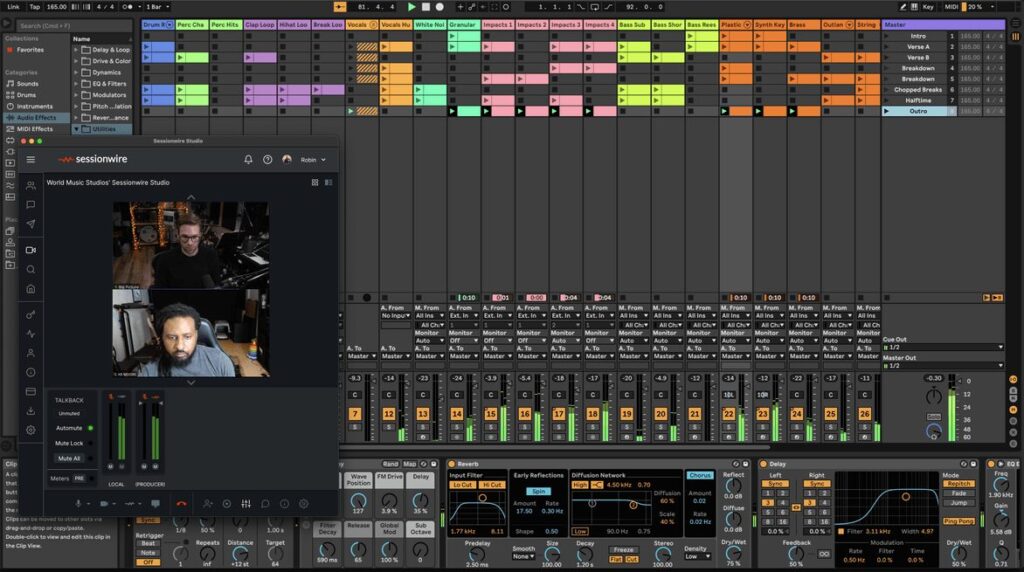Open the Sessionwire hamburger menu
Viewport: 1024px width, 572px height.
pyautogui.click(x=31, y=159)
